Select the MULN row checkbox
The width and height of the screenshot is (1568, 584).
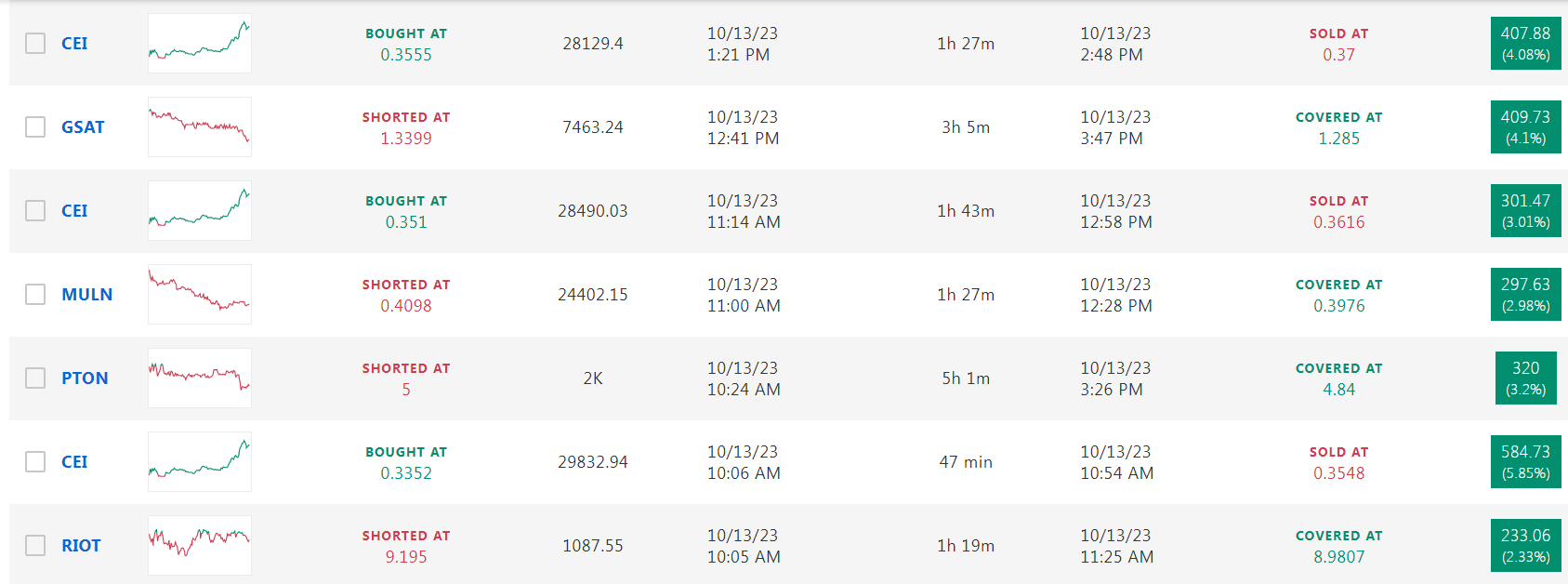(35, 294)
